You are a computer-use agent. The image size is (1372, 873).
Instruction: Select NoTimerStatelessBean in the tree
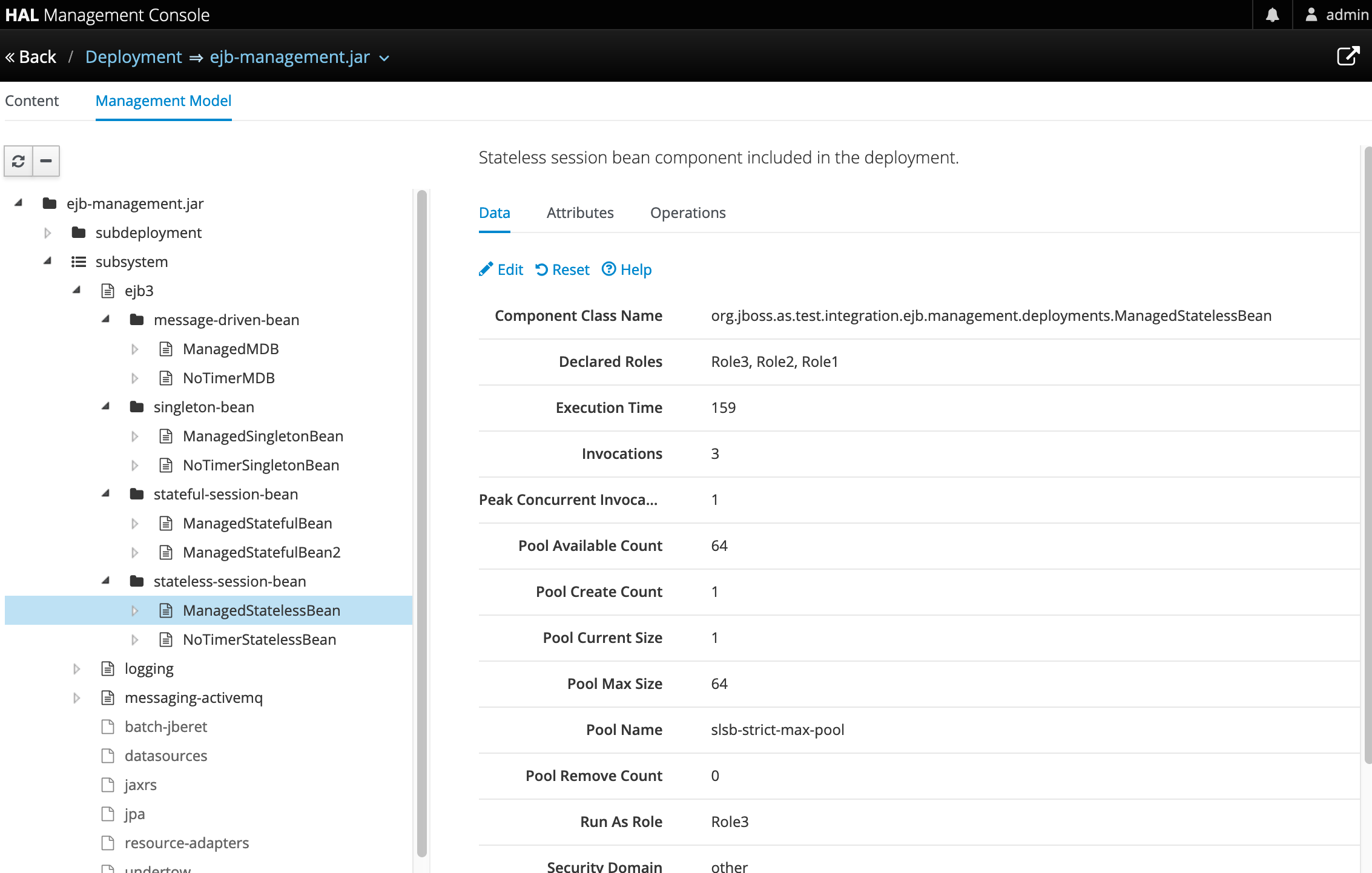(259, 639)
